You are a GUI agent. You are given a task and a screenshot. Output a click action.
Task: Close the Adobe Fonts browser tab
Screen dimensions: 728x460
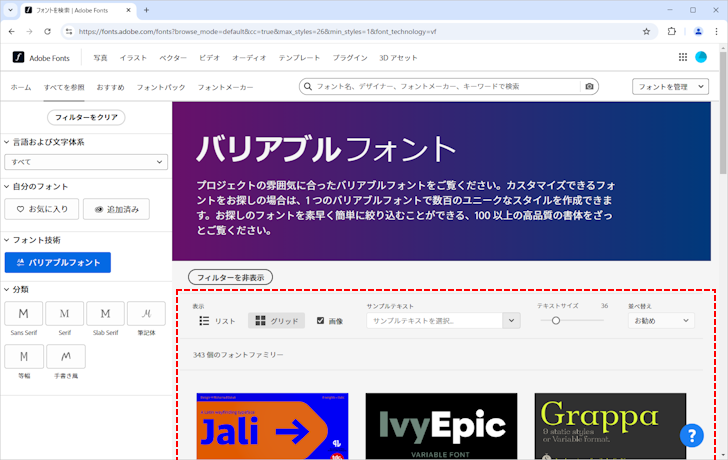click(129, 10)
